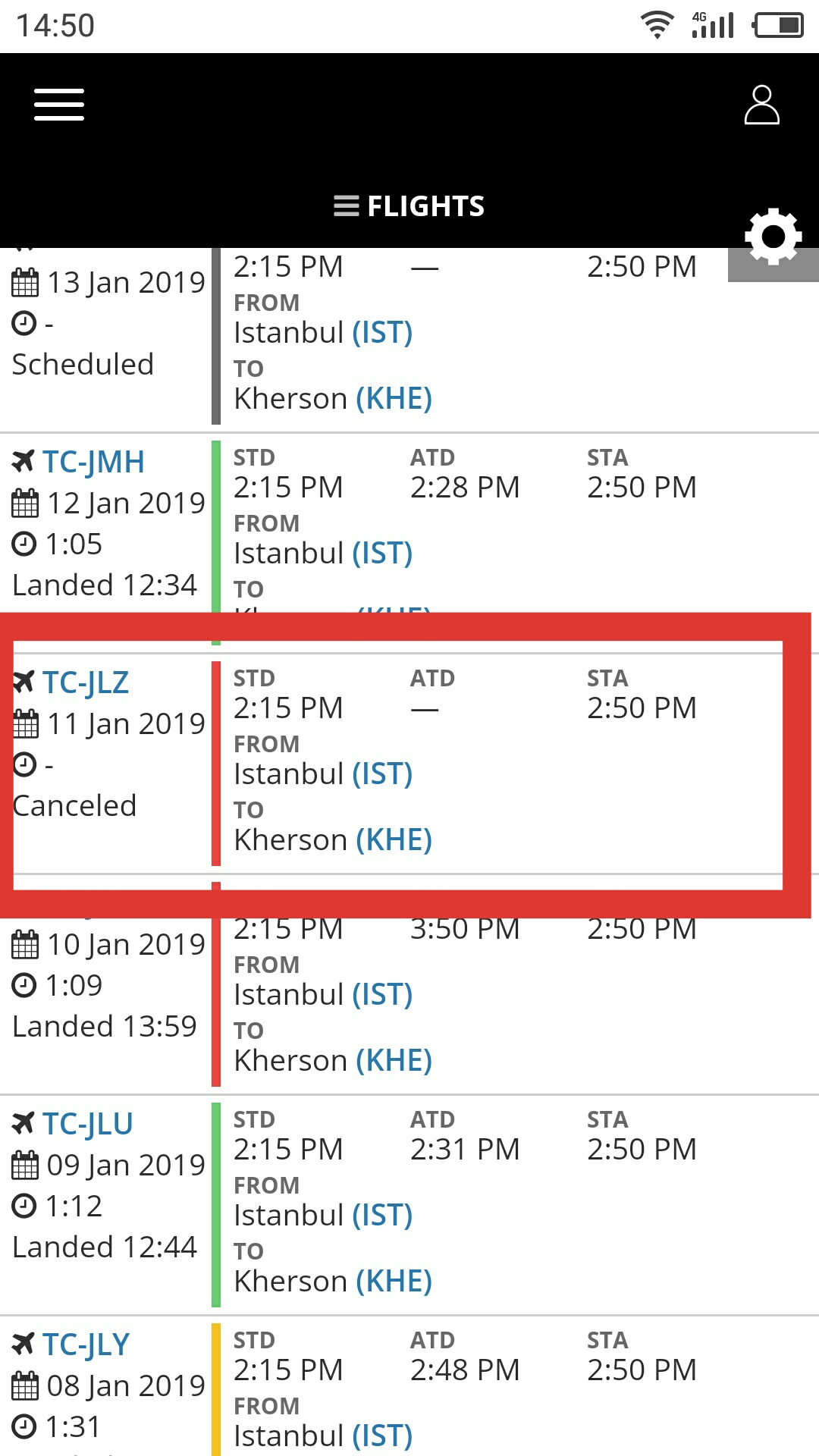819x1456 pixels.
Task: Open the user profile icon
Action: (761, 105)
